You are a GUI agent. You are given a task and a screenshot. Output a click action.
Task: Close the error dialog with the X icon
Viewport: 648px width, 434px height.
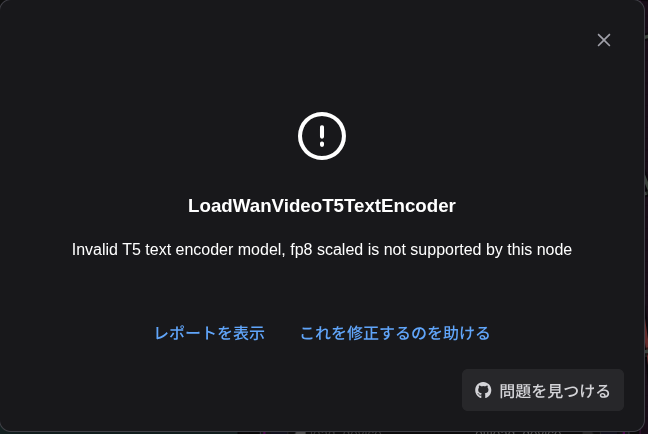pyautogui.click(x=604, y=40)
